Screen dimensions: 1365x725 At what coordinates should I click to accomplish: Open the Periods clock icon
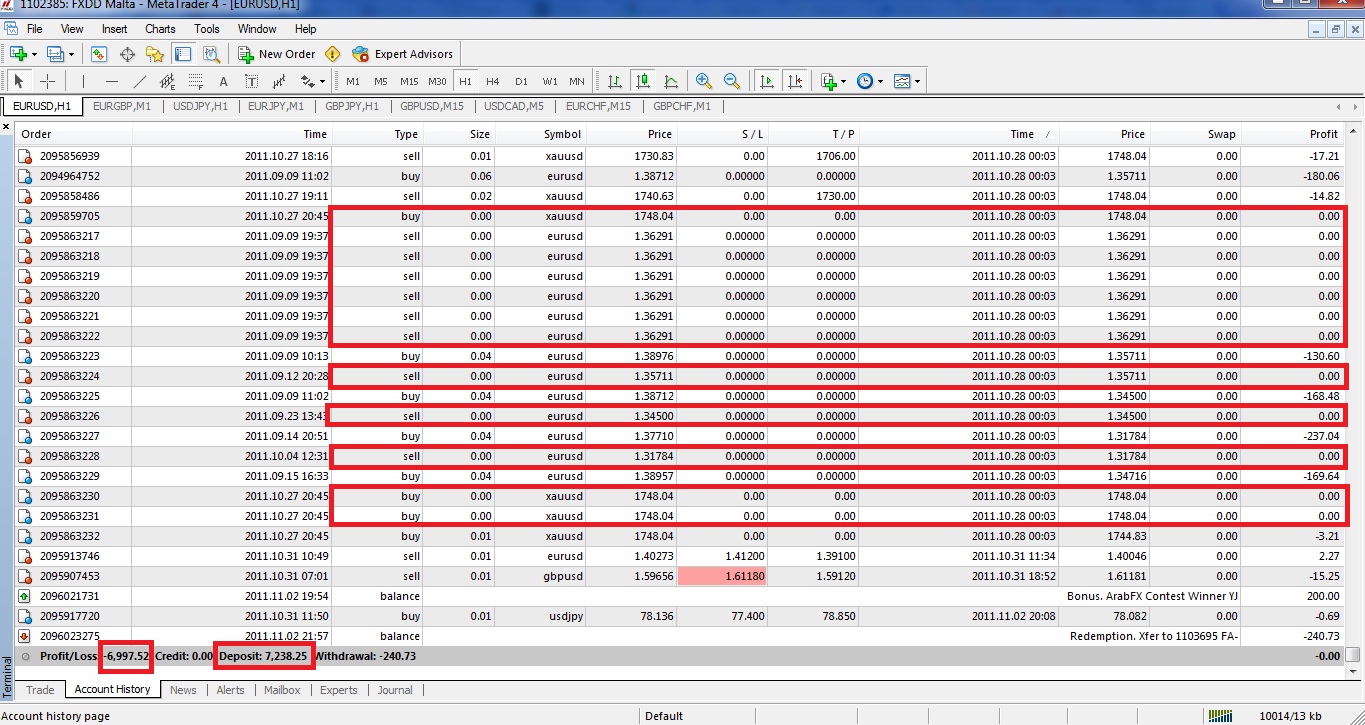coord(865,81)
